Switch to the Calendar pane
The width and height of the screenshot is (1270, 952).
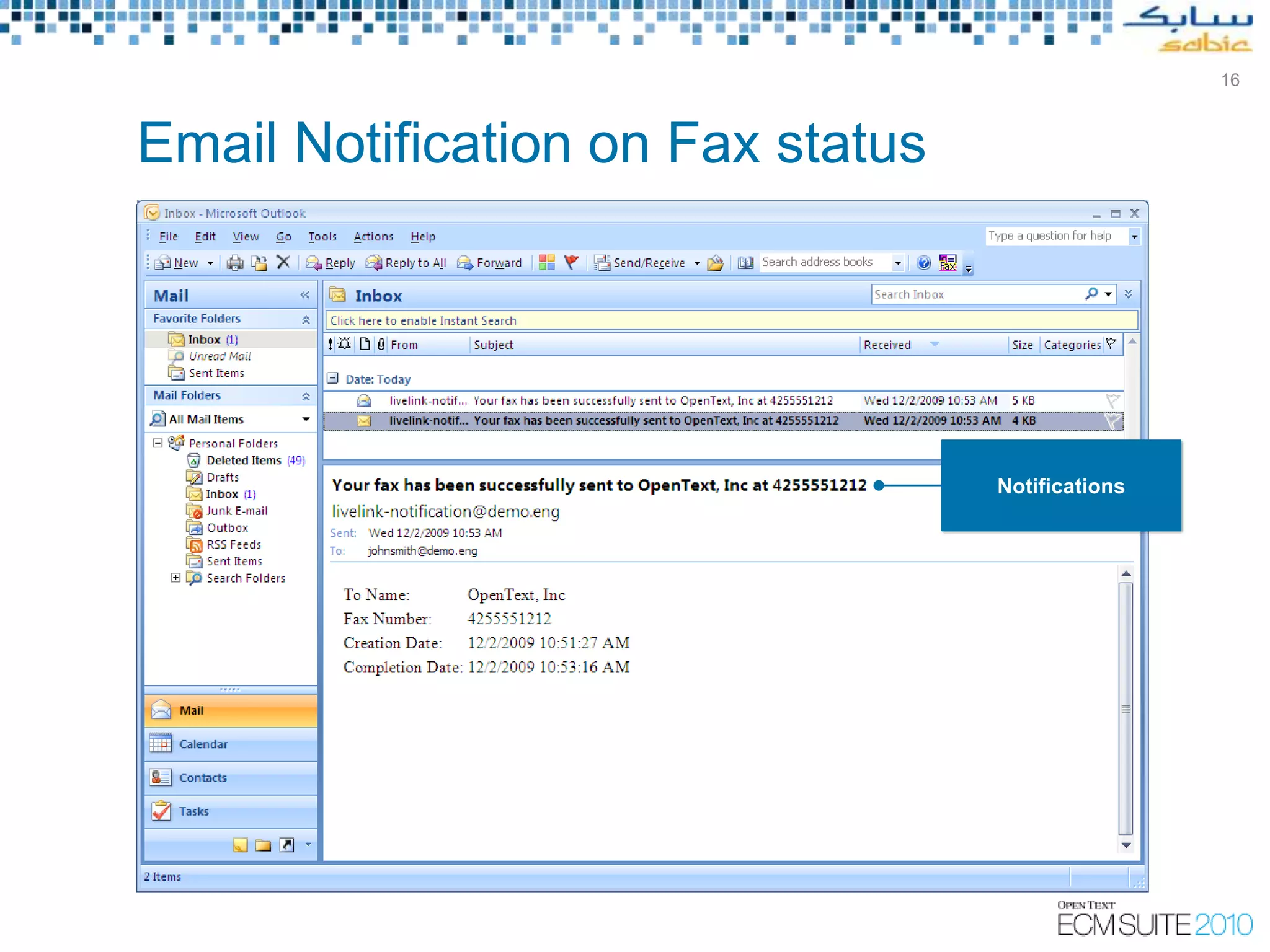tap(231, 744)
